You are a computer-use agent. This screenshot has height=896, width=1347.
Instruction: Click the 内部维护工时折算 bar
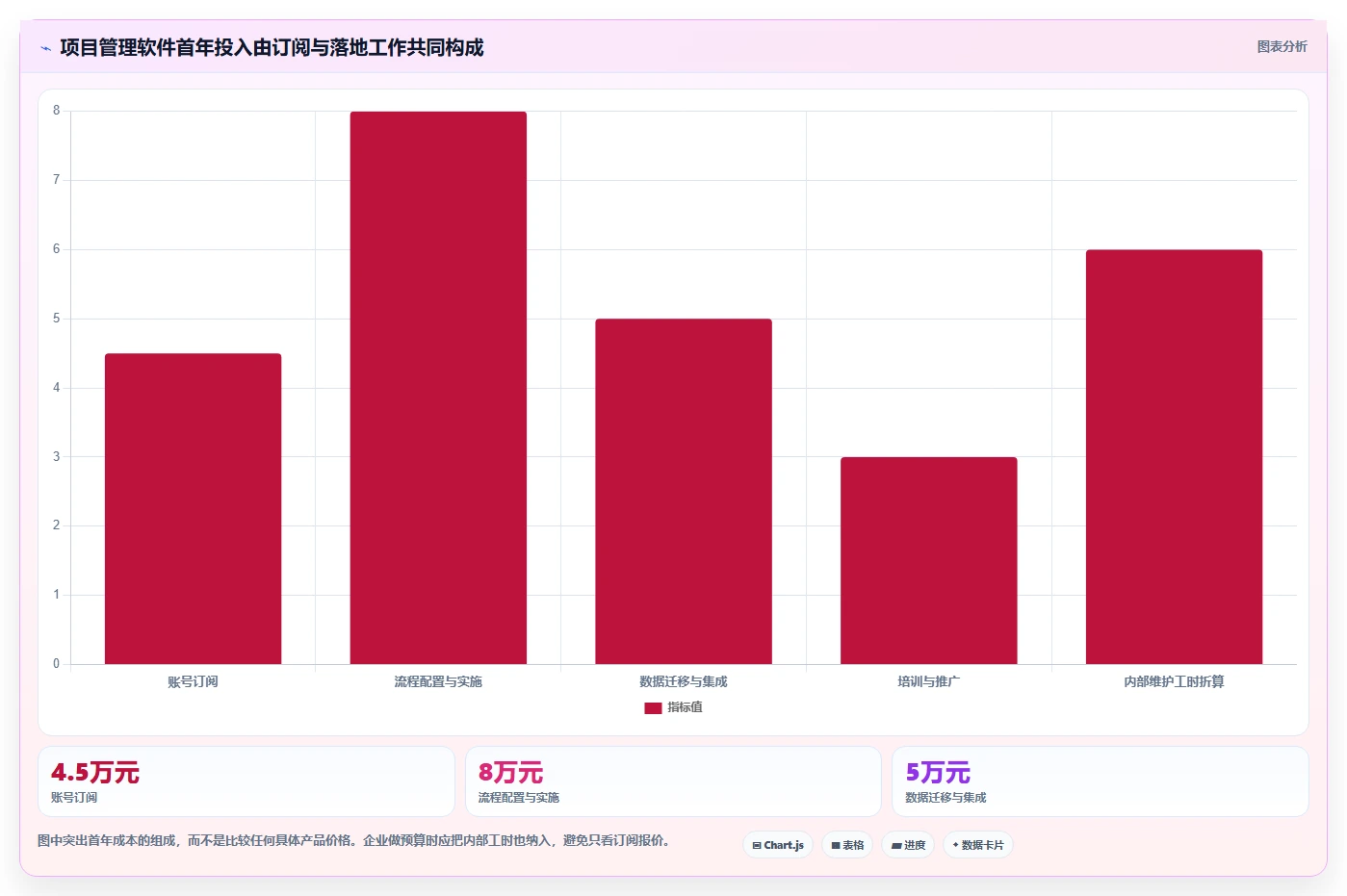point(1174,457)
